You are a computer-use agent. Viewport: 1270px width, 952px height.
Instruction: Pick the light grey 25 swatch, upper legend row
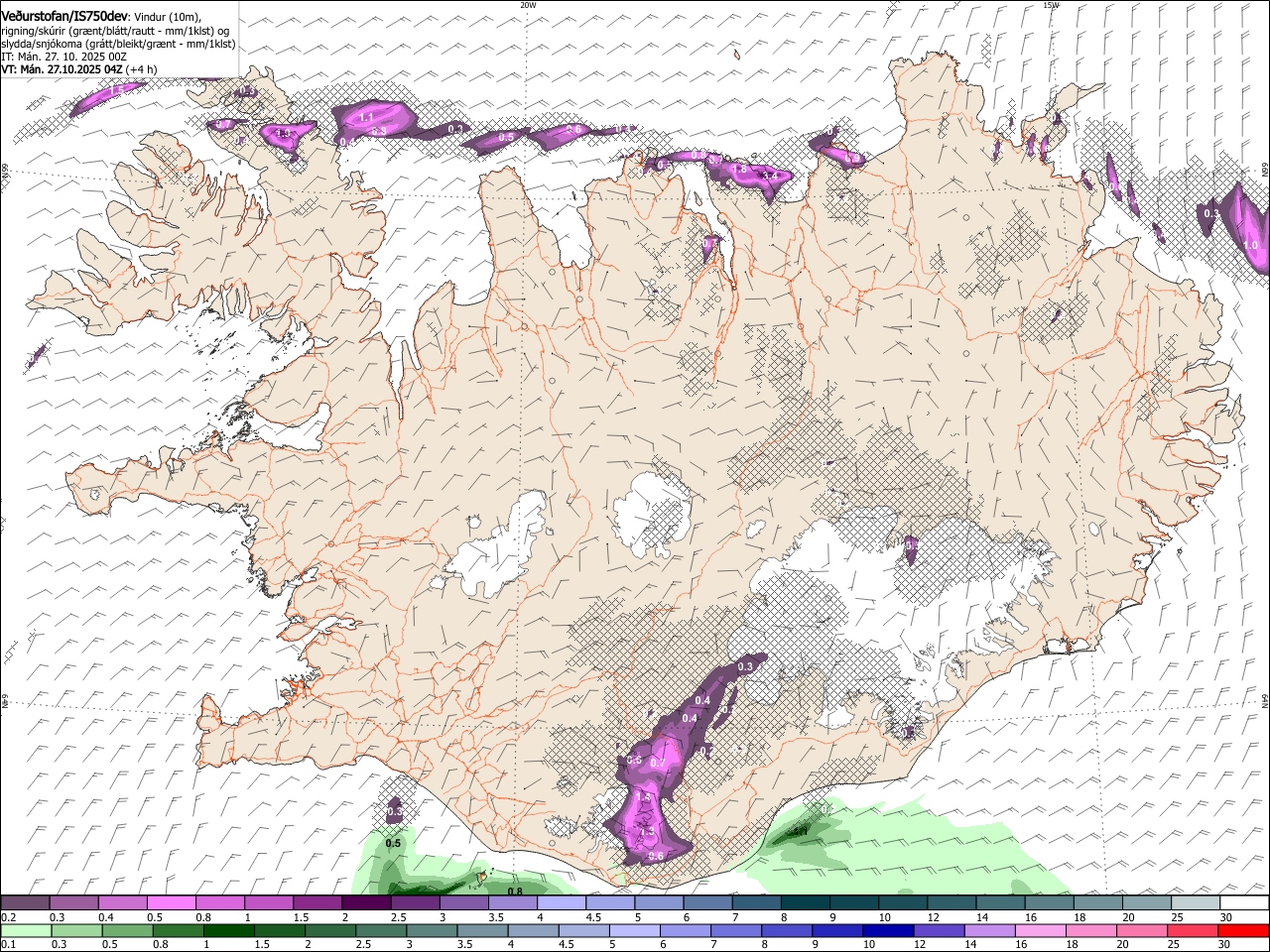coord(1195,903)
